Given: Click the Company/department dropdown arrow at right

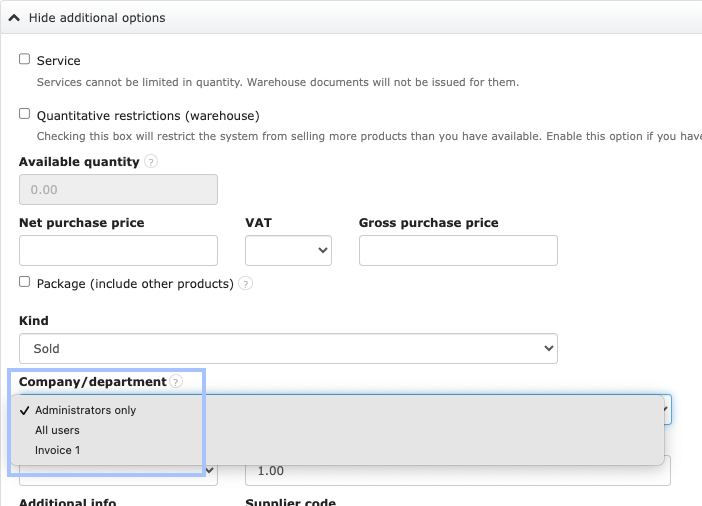Looking at the screenshot, I should 667,409.
